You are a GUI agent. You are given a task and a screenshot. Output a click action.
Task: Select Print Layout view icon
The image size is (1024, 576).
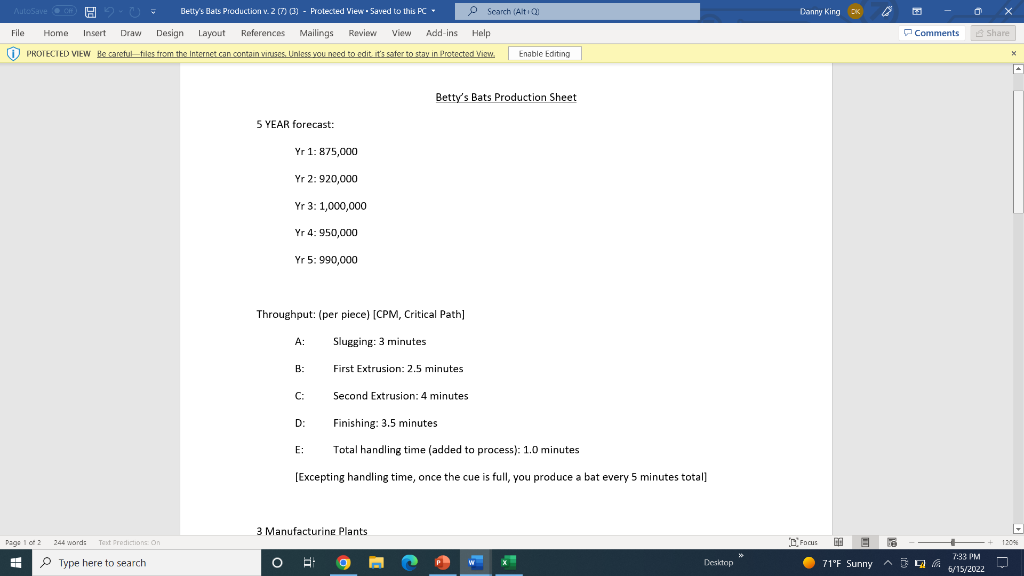[865, 542]
